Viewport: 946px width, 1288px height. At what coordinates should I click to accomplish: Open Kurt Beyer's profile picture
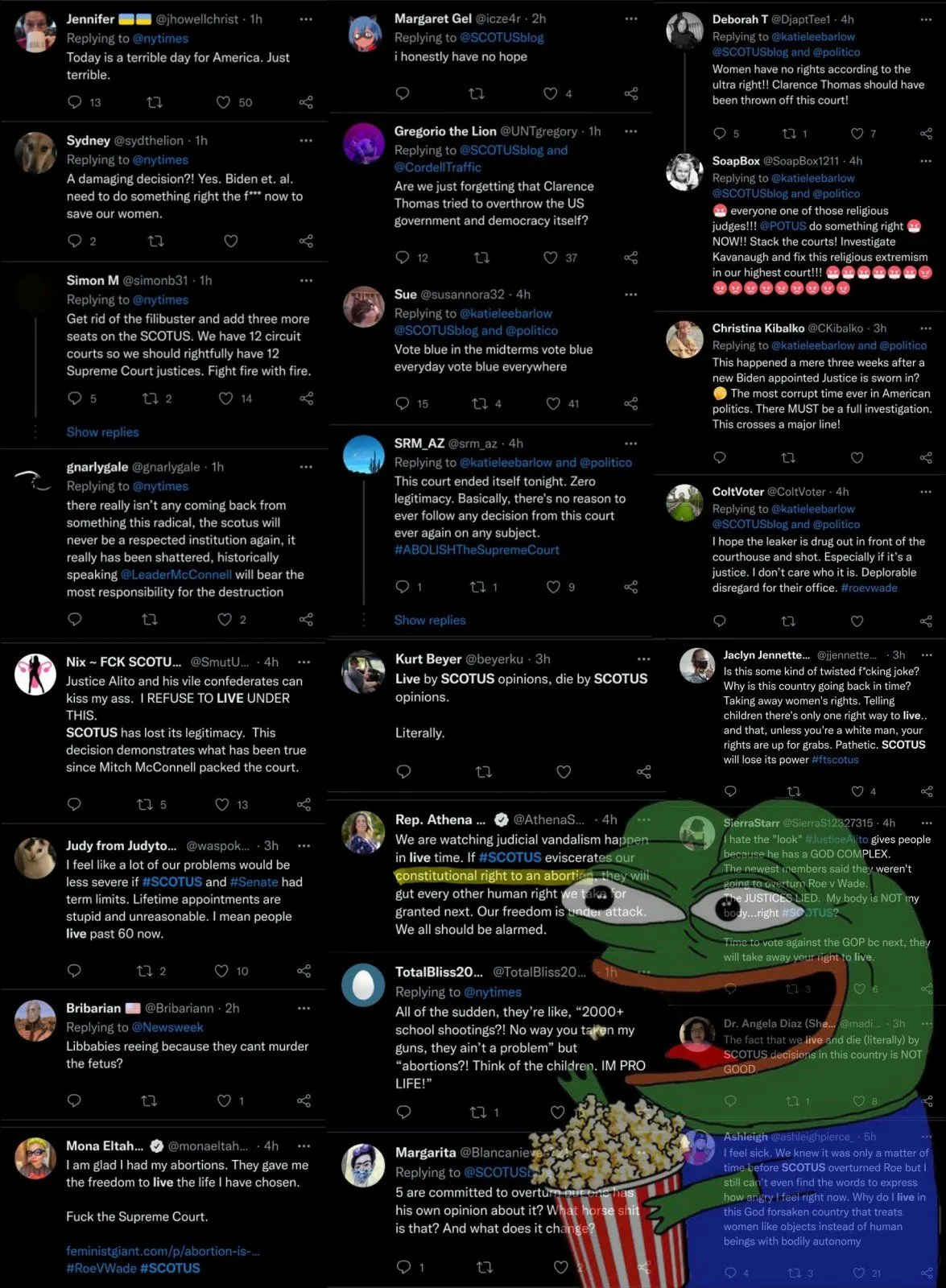point(363,672)
